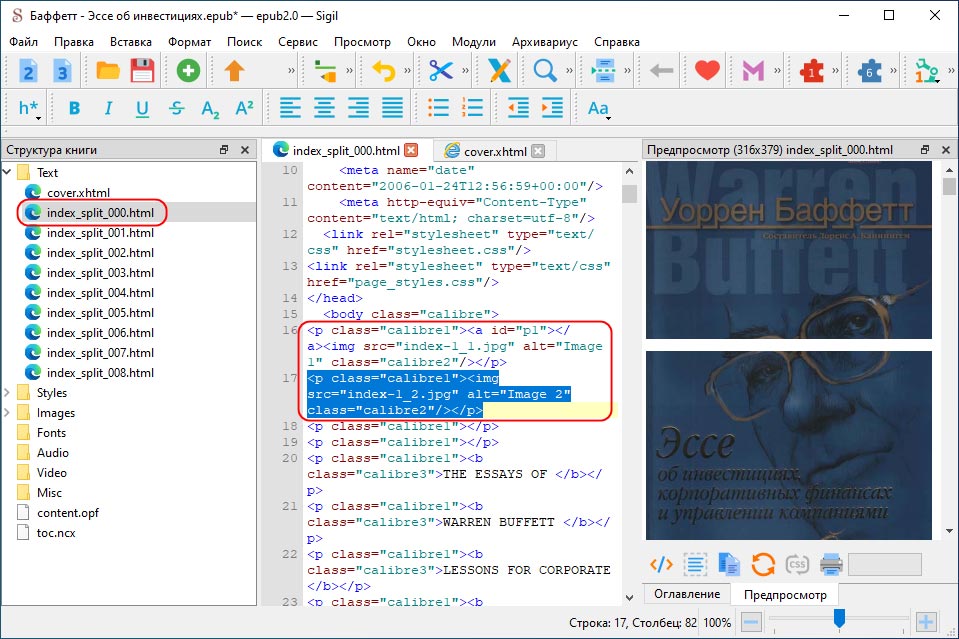Viewport: 959px width, 639px height.
Task: Click the green lines with pencil icon
Action: coord(325,71)
